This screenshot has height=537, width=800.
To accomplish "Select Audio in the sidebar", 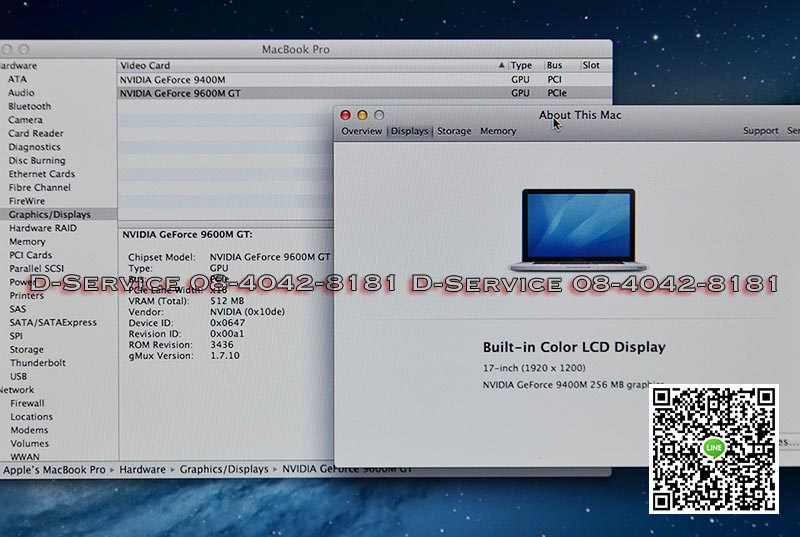I will 21,93.
